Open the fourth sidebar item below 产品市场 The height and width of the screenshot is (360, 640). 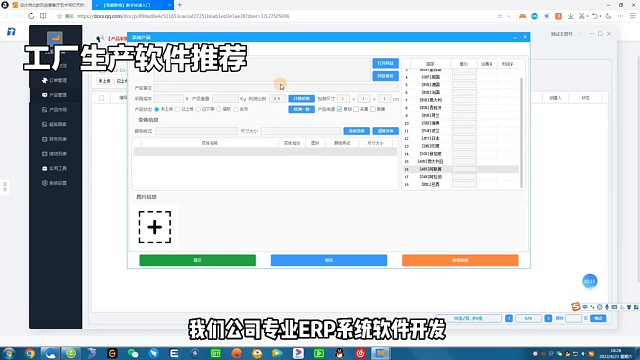[55, 168]
